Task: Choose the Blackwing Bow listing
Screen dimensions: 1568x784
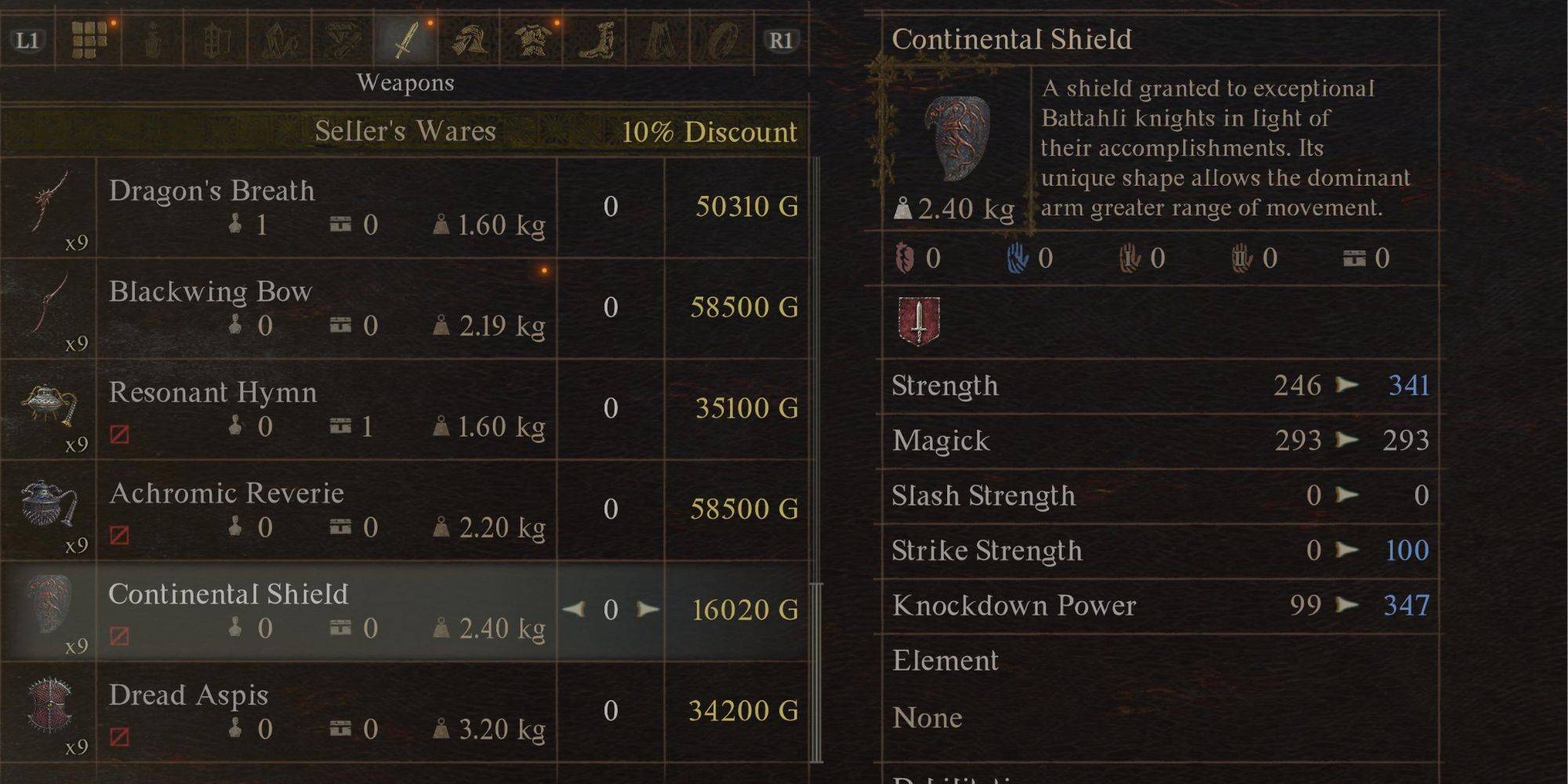Action: tap(210, 292)
